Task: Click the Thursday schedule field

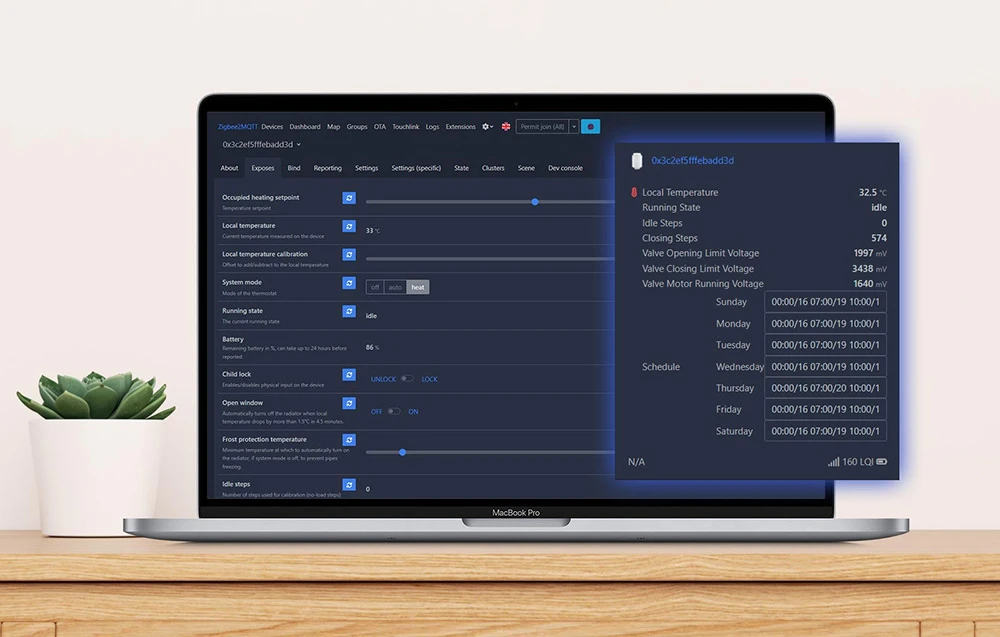Action: point(825,388)
